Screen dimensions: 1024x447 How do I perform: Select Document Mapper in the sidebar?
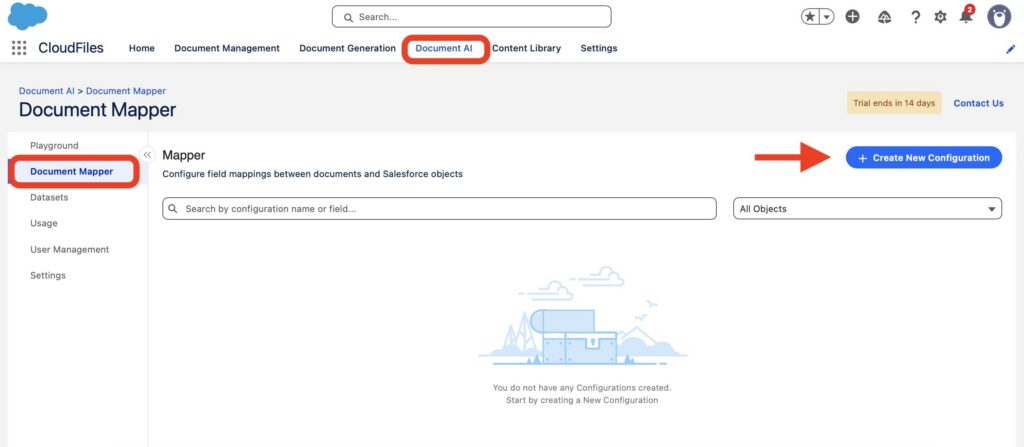click(72, 172)
